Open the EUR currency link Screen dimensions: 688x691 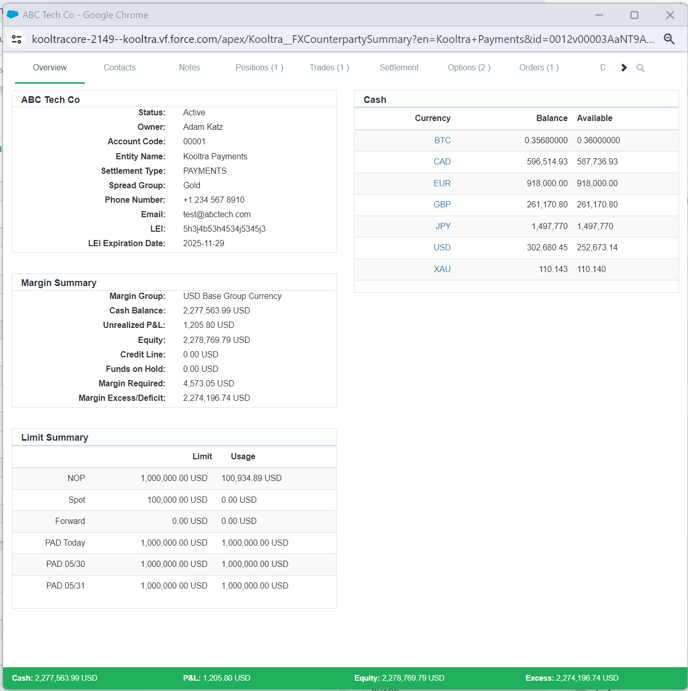[x=442, y=184]
